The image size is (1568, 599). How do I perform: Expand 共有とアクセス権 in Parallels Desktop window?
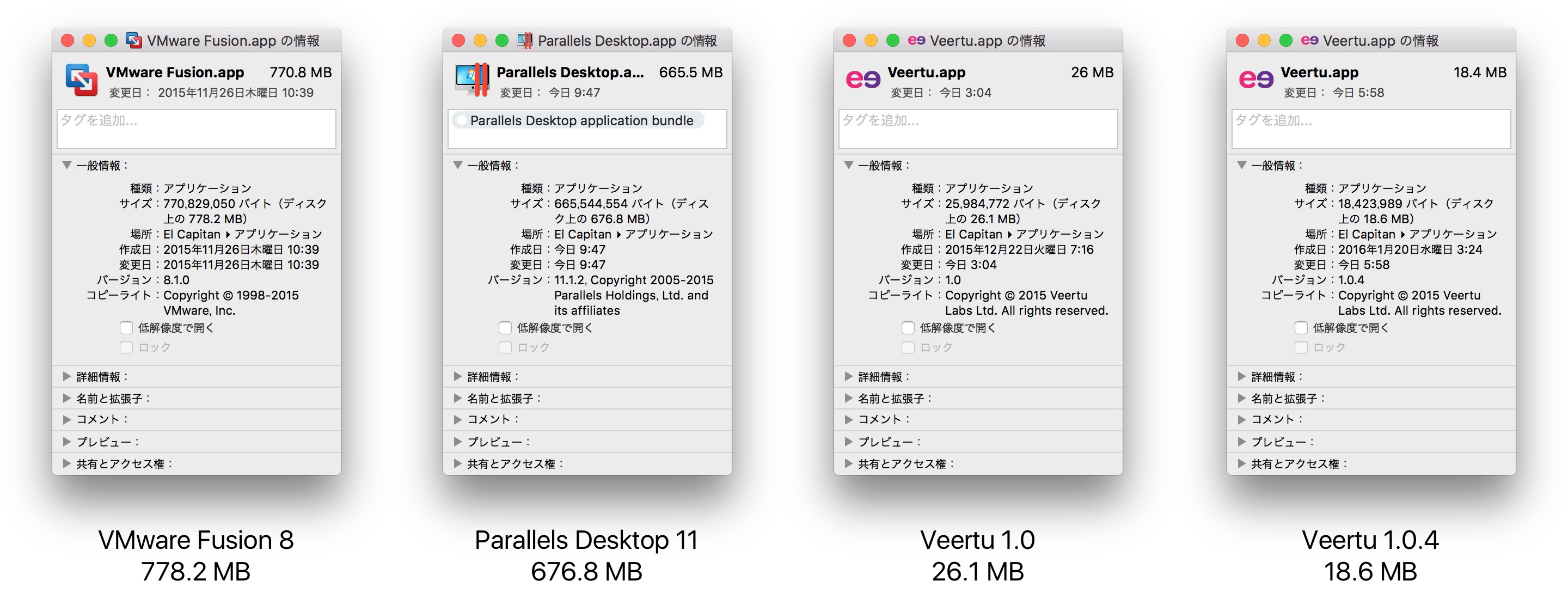(458, 464)
